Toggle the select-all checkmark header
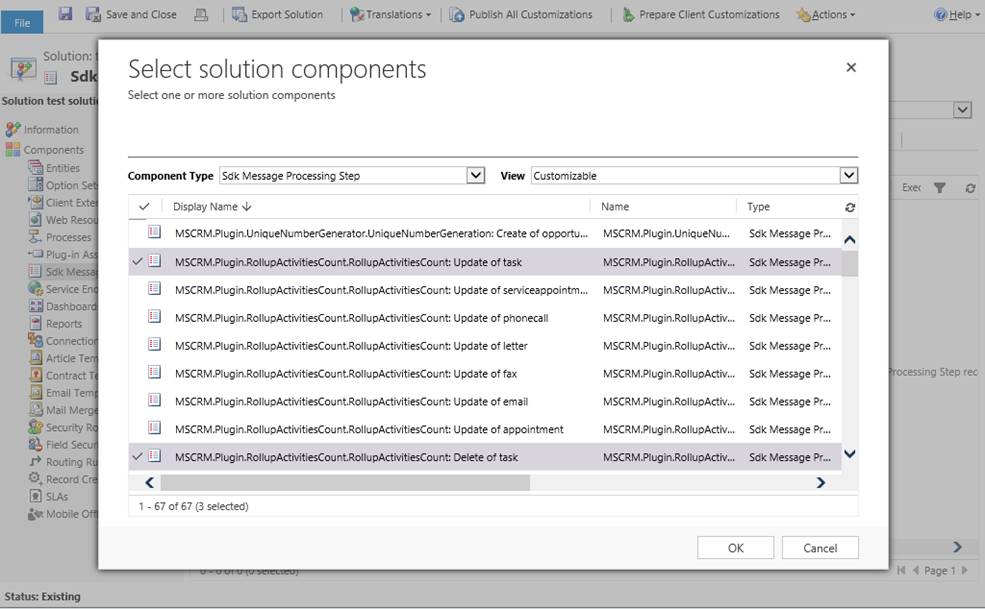The width and height of the screenshot is (985, 609). tap(144, 206)
